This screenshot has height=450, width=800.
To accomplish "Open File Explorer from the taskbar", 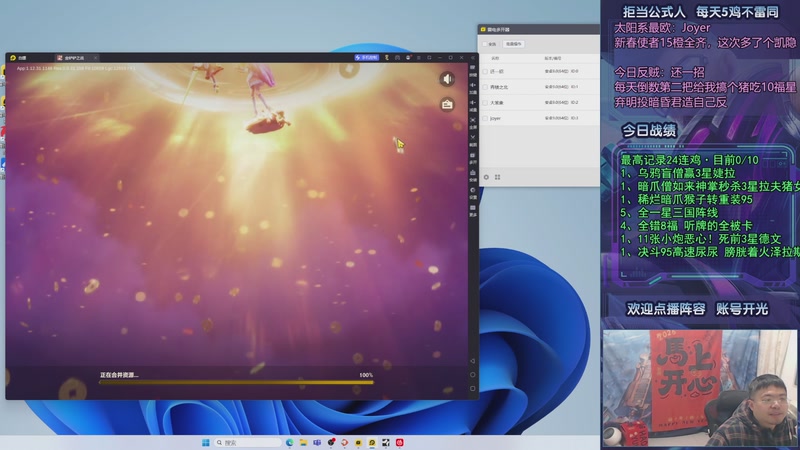I will click(x=303, y=442).
